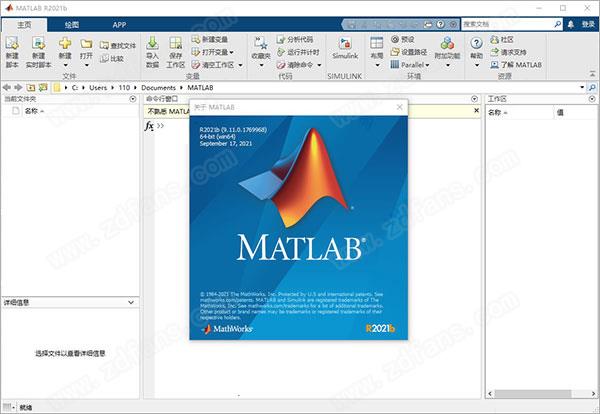Close the 关于 MATLAB dialog
600x414 pixels.
399,107
